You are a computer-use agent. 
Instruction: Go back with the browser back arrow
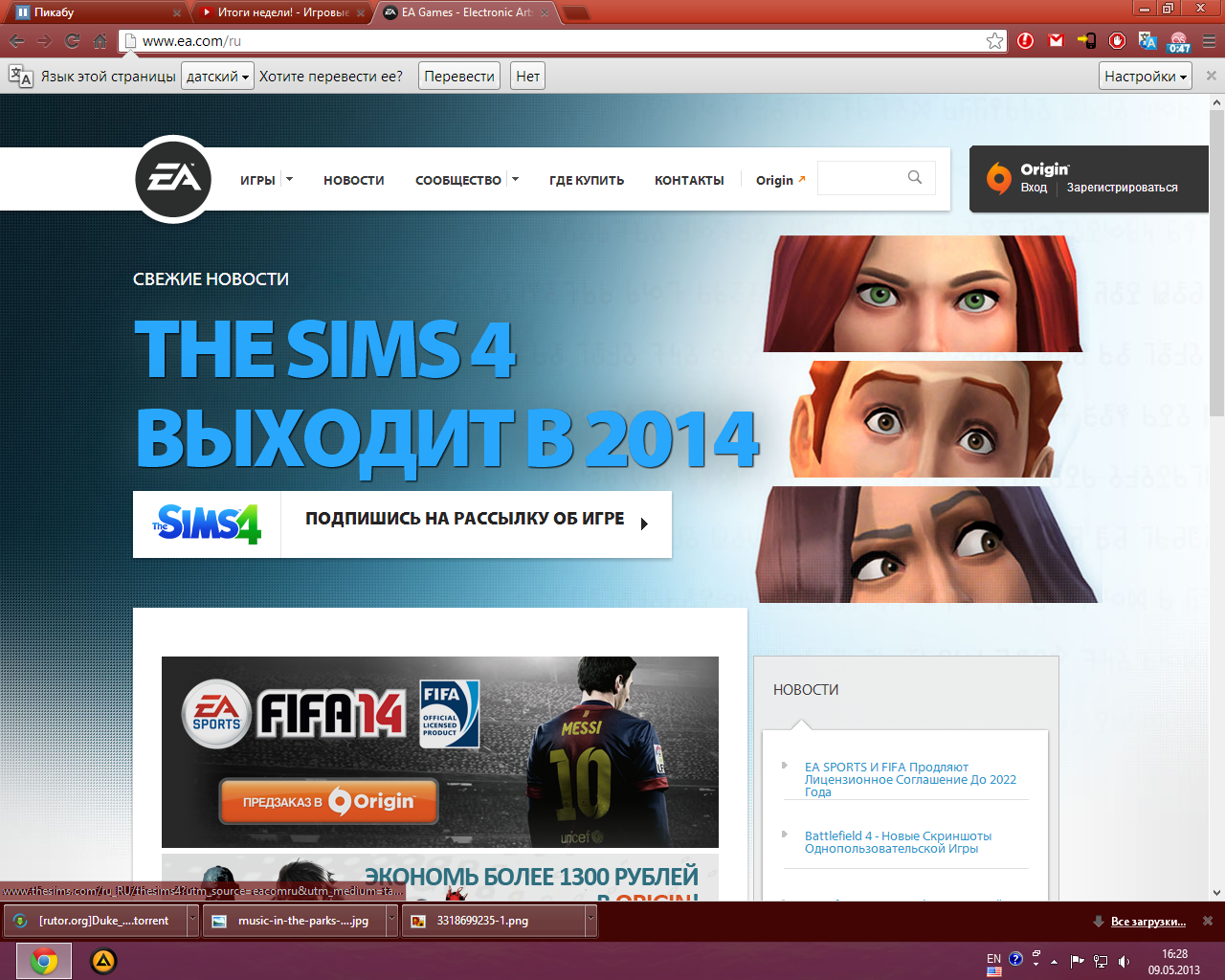[16, 41]
